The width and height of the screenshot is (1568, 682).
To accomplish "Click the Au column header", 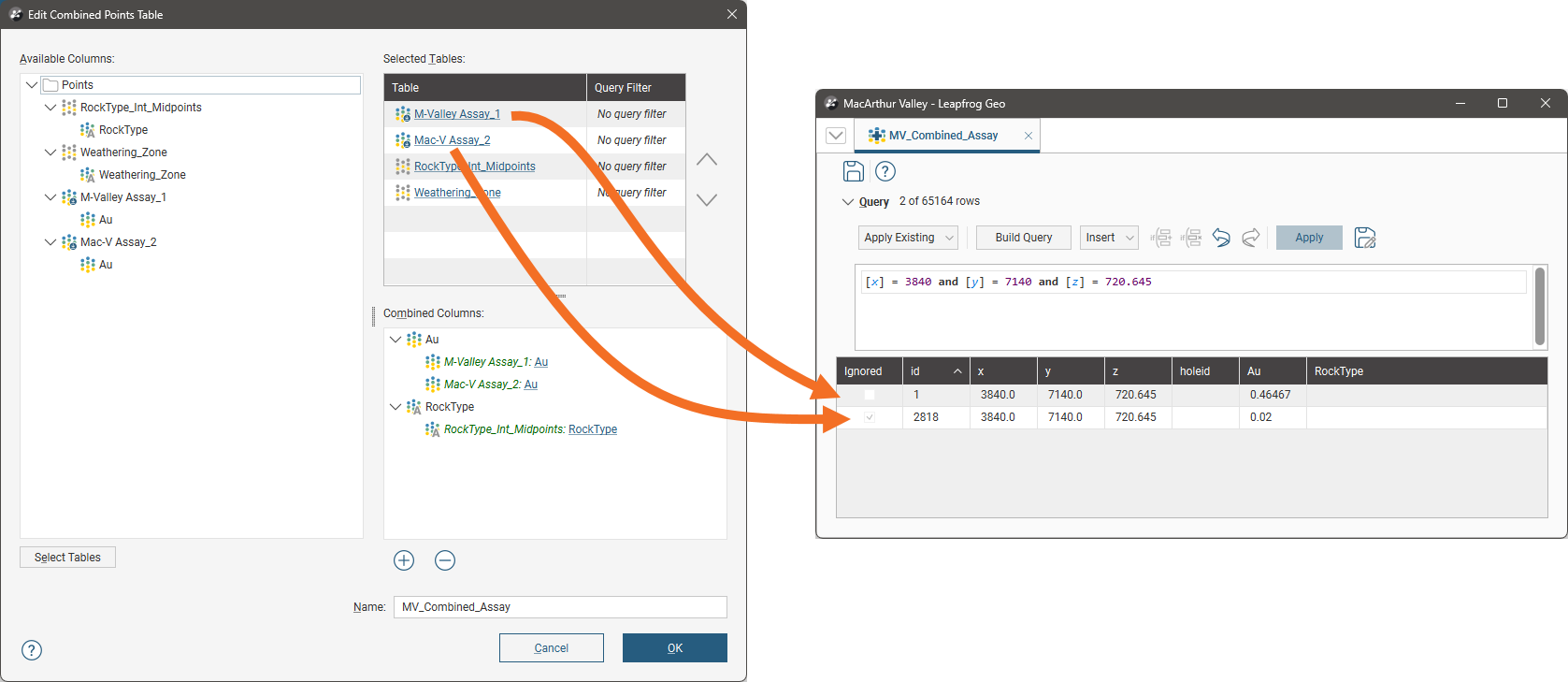I will [x=1273, y=371].
